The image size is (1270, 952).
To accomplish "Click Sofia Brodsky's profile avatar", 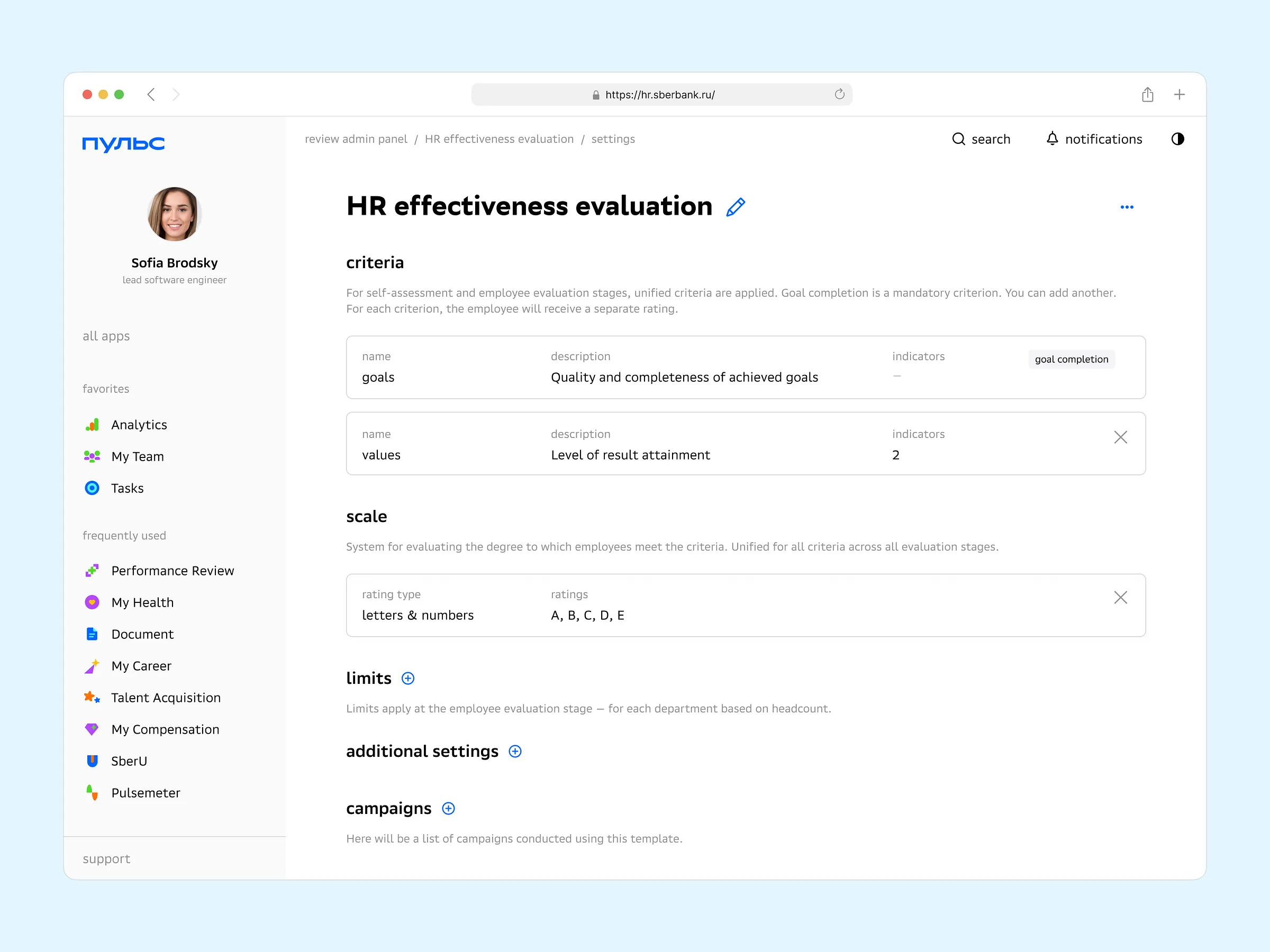I will click(174, 214).
